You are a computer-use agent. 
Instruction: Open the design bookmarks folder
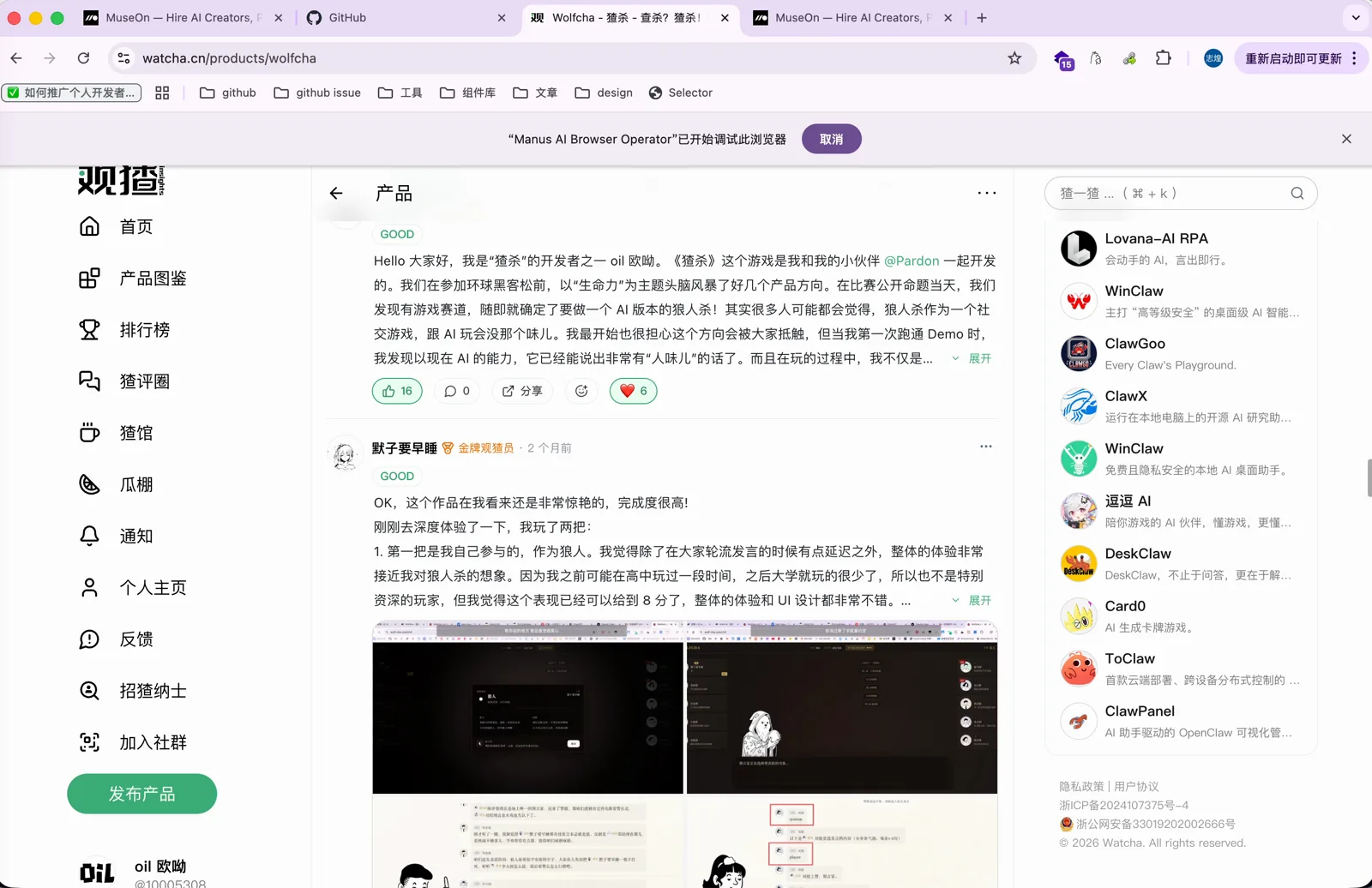pos(604,93)
